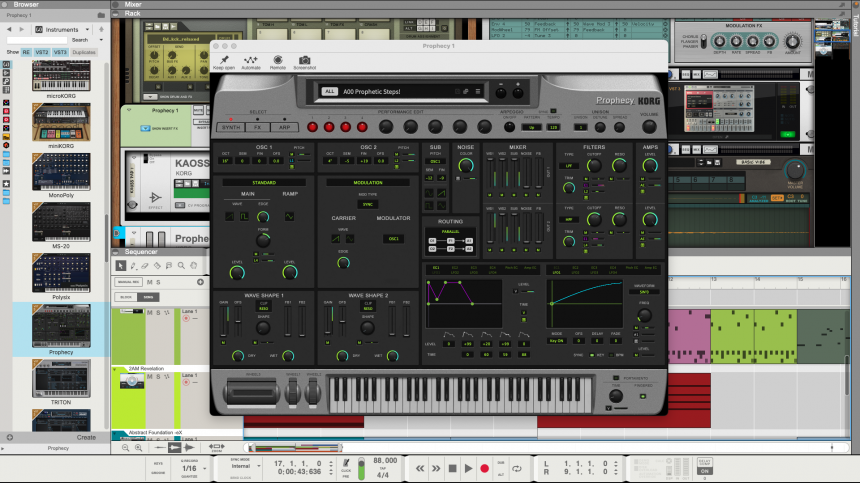860x483 pixels.
Task: Toggle the VST3 filter in browser
Action: pyautogui.click(x=60, y=52)
